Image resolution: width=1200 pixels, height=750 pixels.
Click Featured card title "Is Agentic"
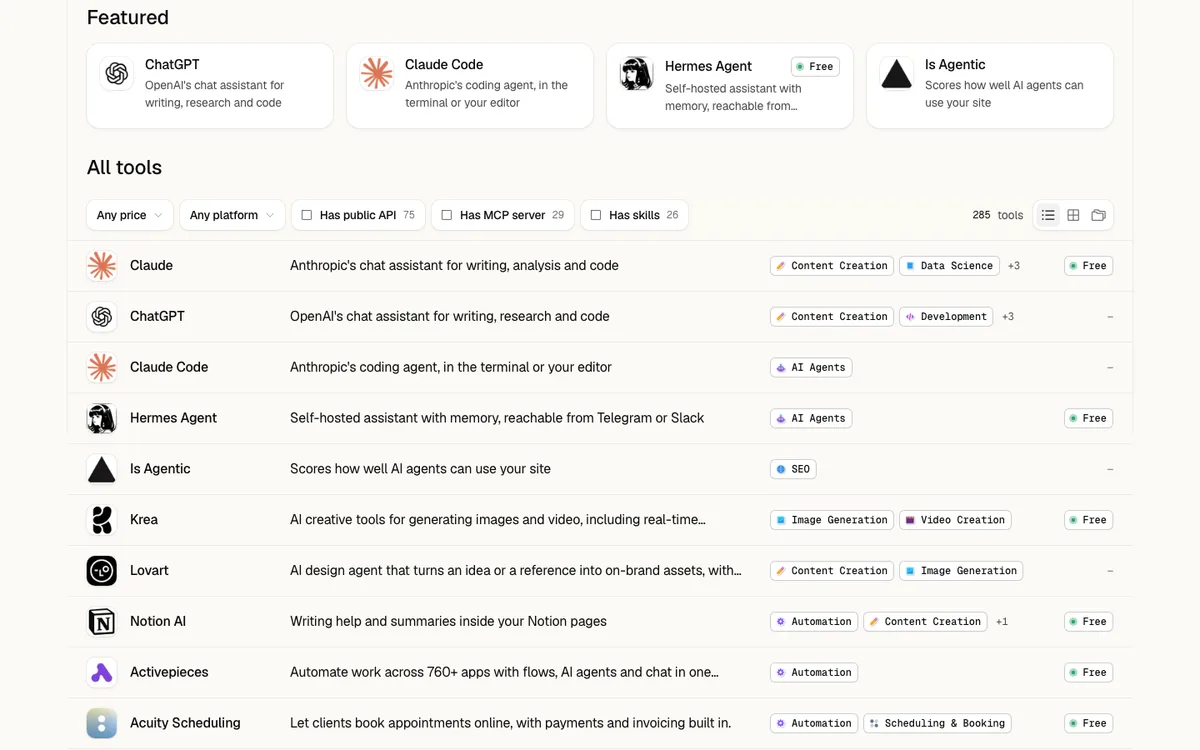(x=955, y=65)
